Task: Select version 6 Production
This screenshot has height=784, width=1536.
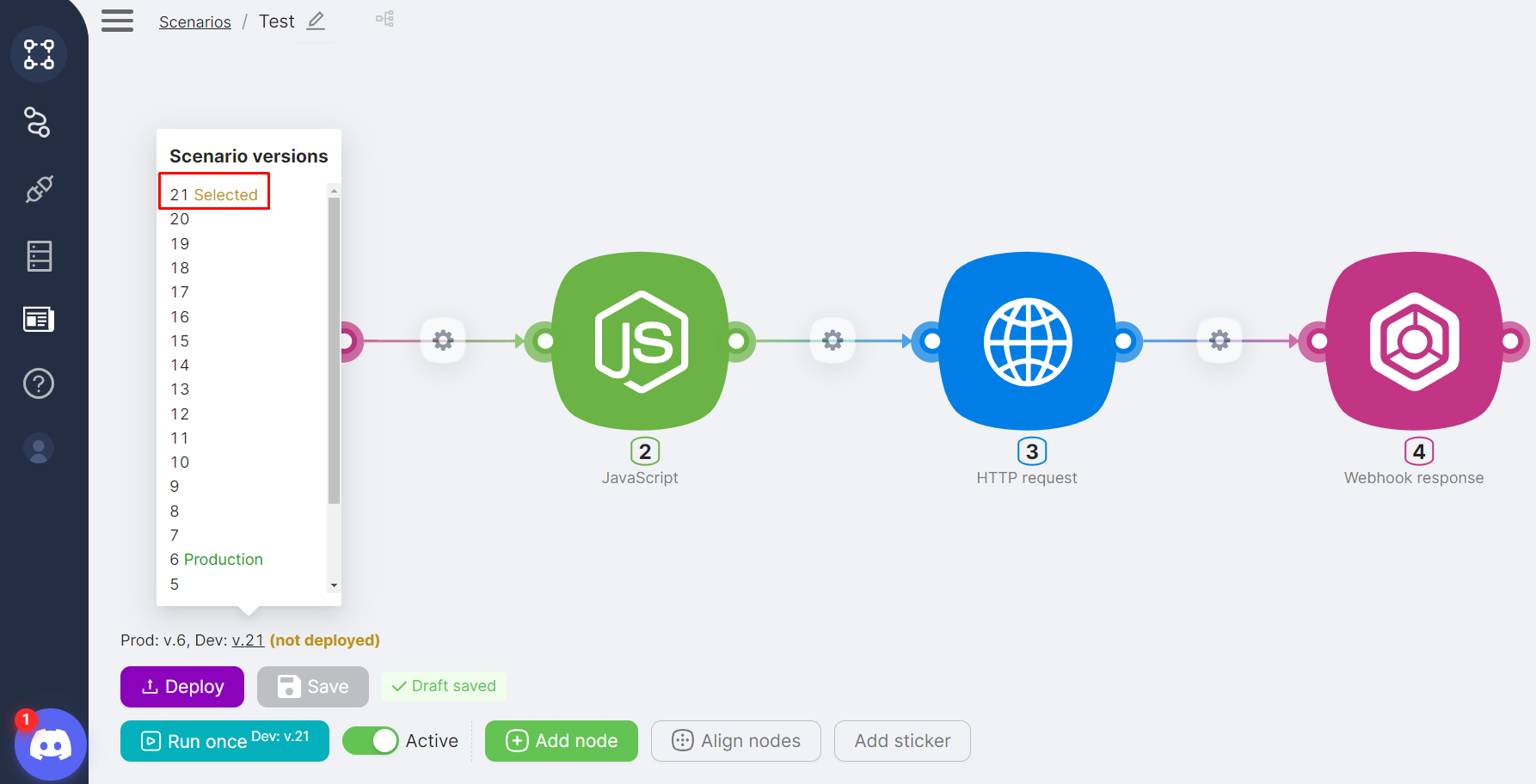Action: pos(217,560)
